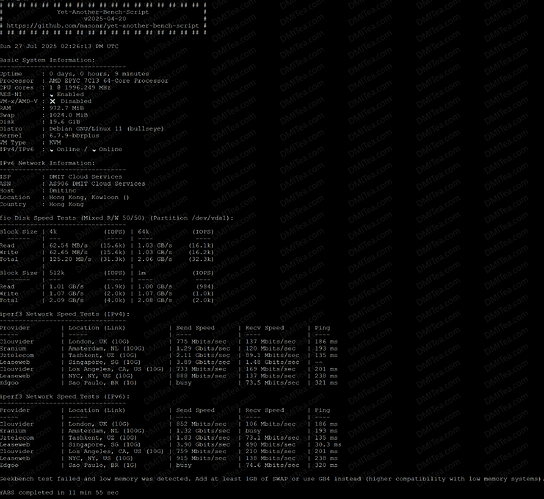Viewport: 544px width, 499px height.
Task: Click the IPv4 Sao Paulo ping 321 ms
Action: (326, 383)
